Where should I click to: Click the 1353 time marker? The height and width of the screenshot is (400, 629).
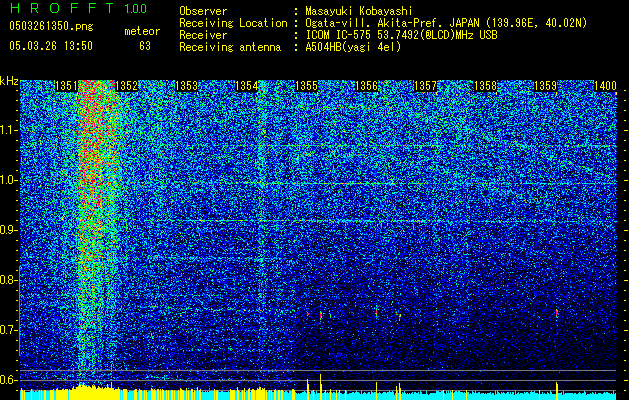[187, 86]
